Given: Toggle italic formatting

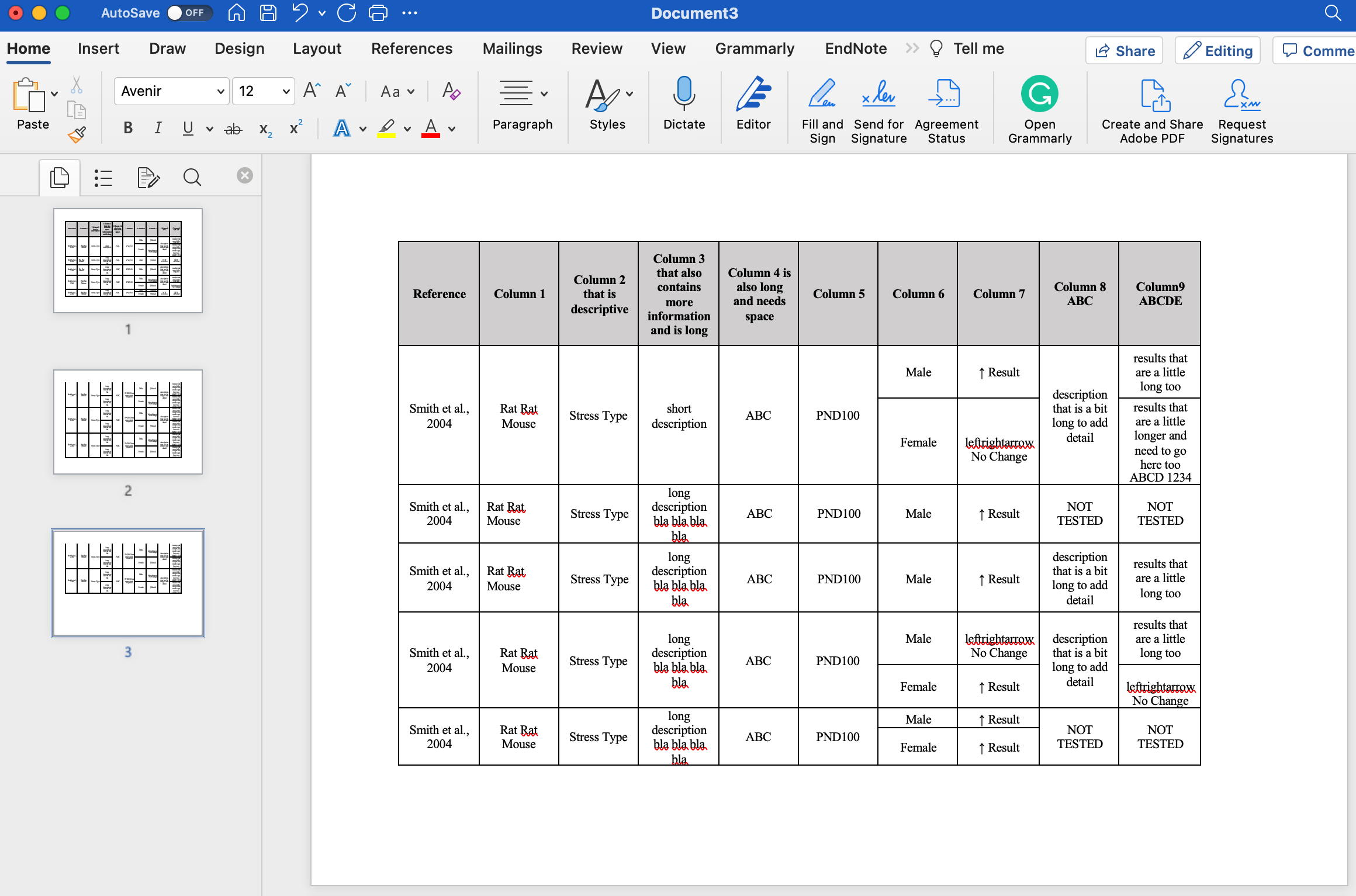Looking at the screenshot, I should [158, 128].
